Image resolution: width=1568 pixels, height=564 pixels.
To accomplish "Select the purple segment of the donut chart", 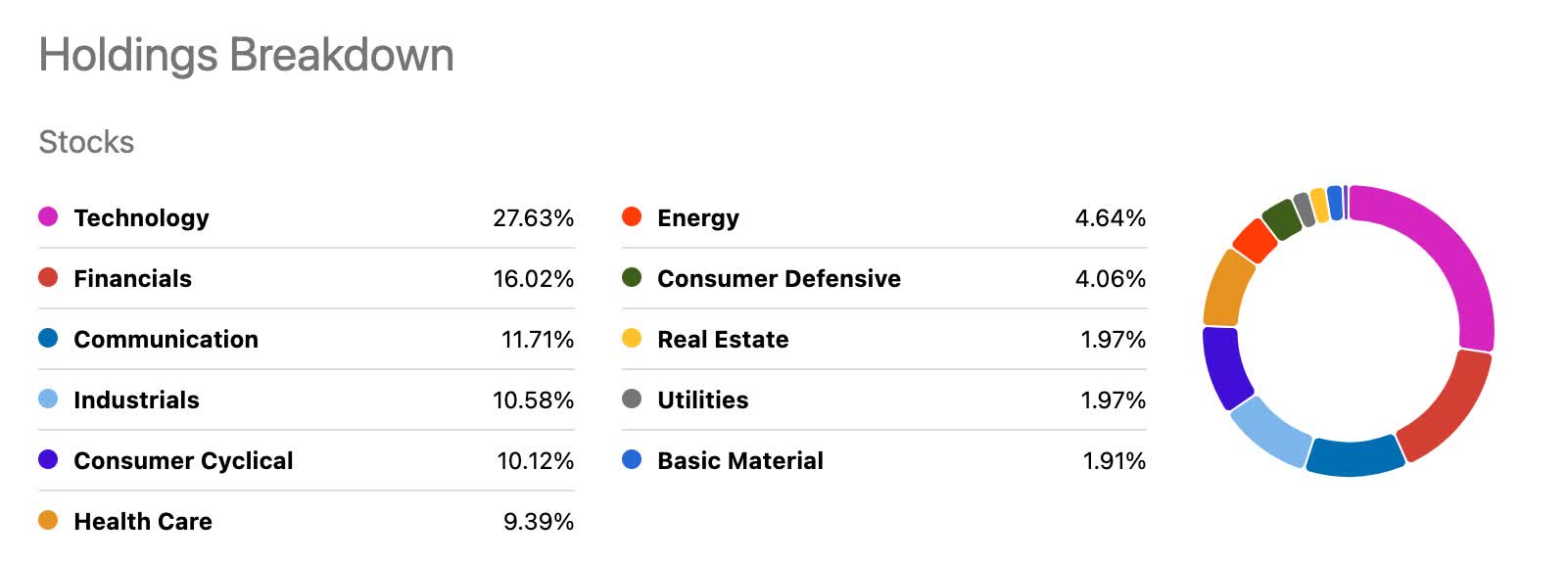I will click(x=1224, y=366).
